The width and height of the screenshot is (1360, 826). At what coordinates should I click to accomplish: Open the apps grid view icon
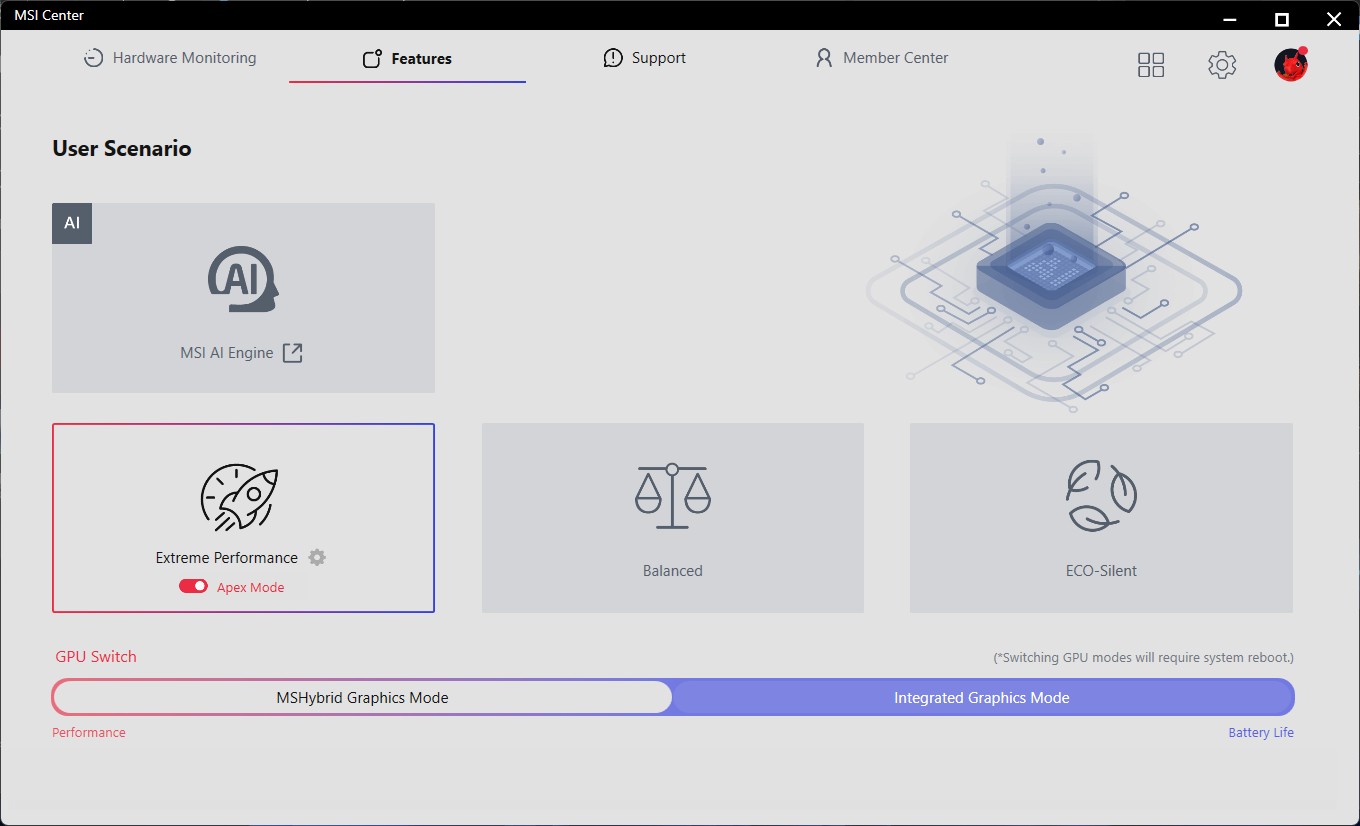pos(1151,65)
